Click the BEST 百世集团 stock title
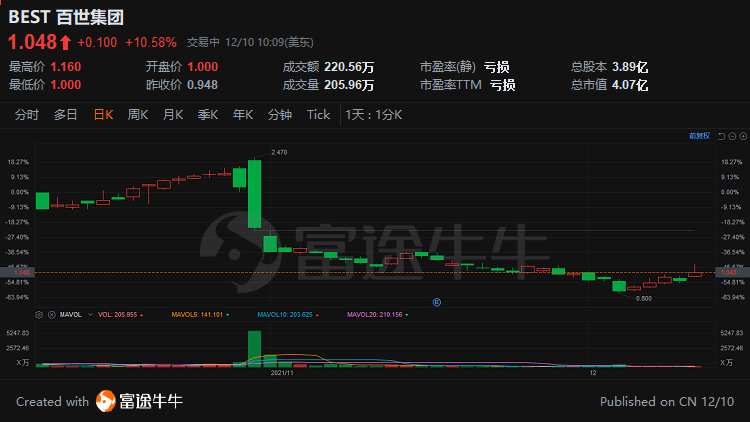 tap(66, 17)
